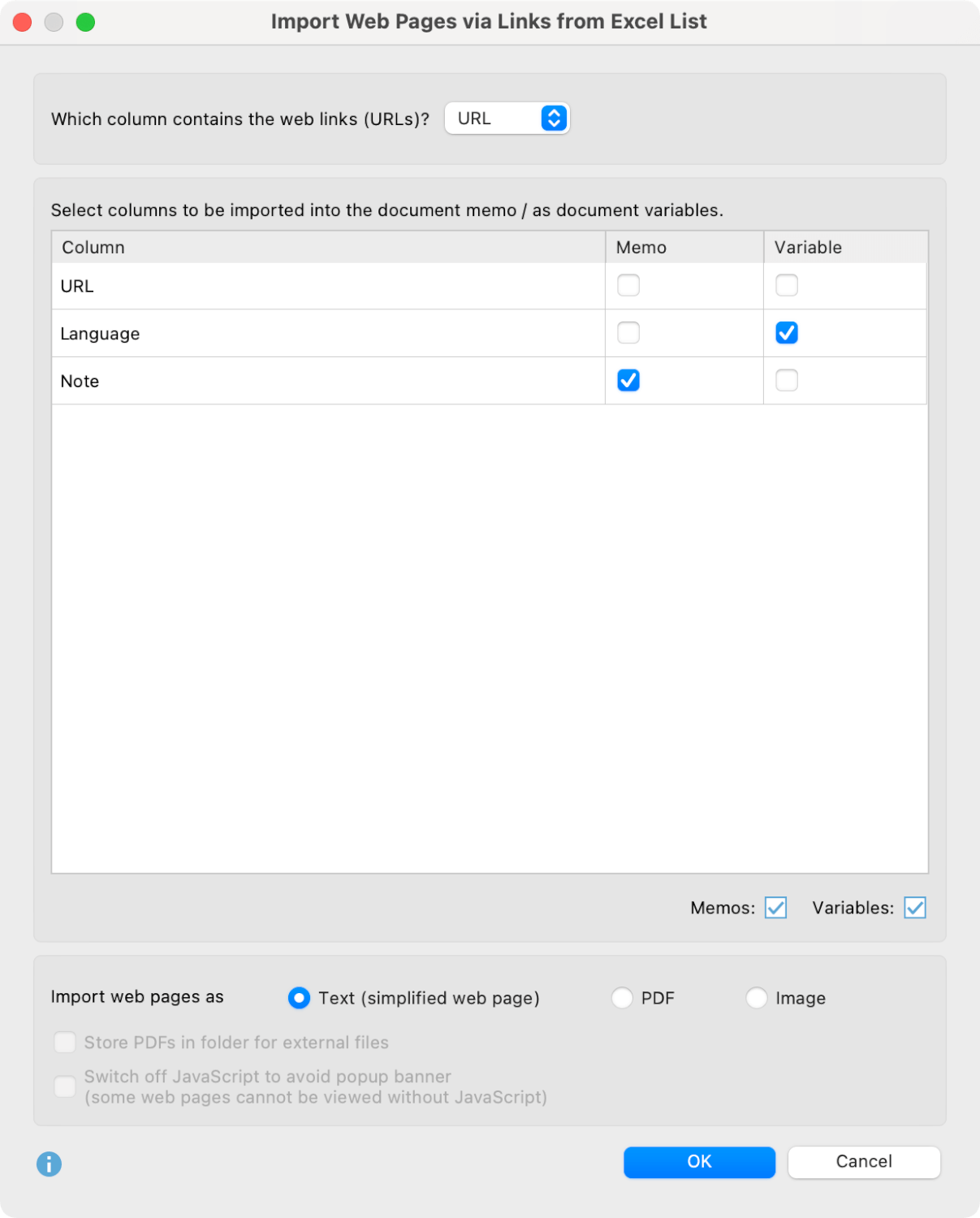Select the URL row label
980x1218 pixels.
(x=77, y=287)
